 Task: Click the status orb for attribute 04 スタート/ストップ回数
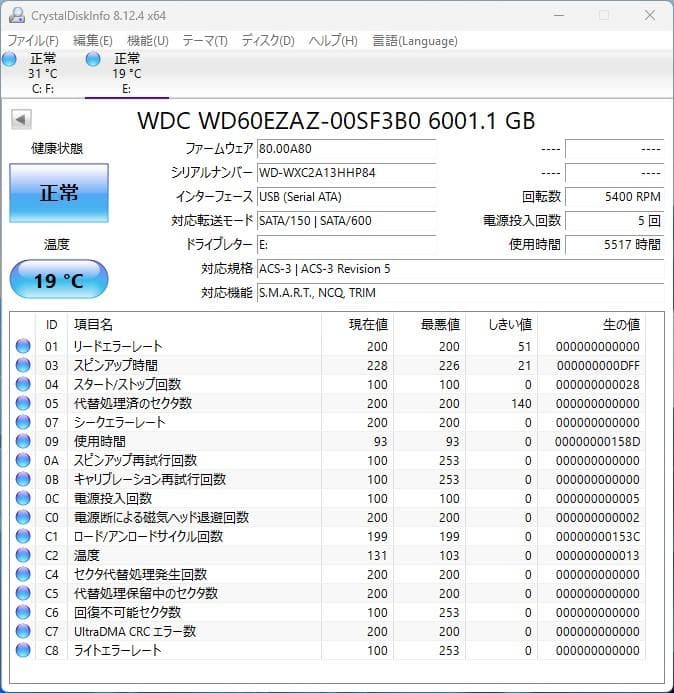pyautogui.click(x=23, y=384)
